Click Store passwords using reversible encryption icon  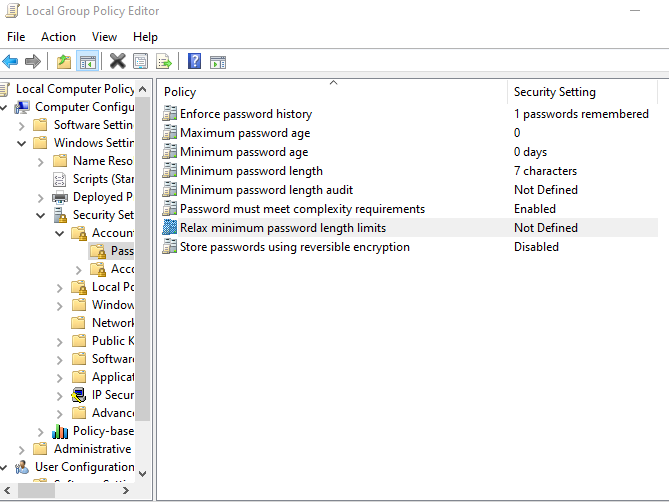pos(169,247)
